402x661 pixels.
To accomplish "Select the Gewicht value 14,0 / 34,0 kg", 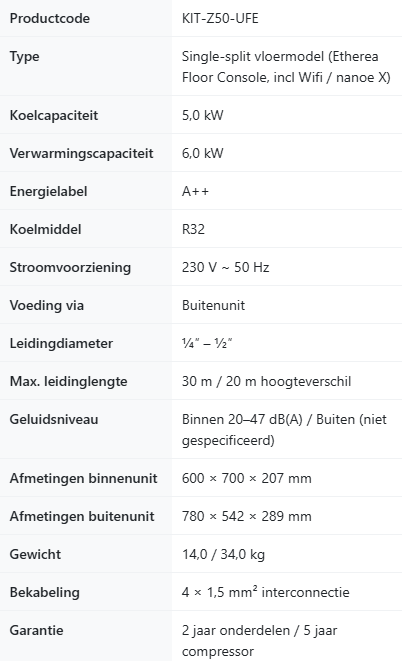I will point(223,554).
